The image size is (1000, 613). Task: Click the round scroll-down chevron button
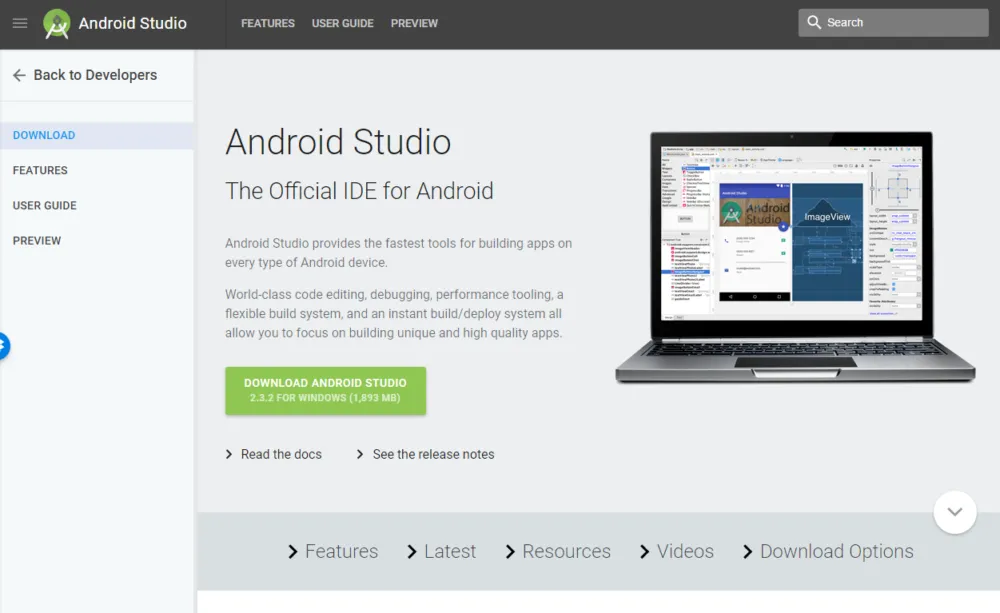(x=955, y=512)
